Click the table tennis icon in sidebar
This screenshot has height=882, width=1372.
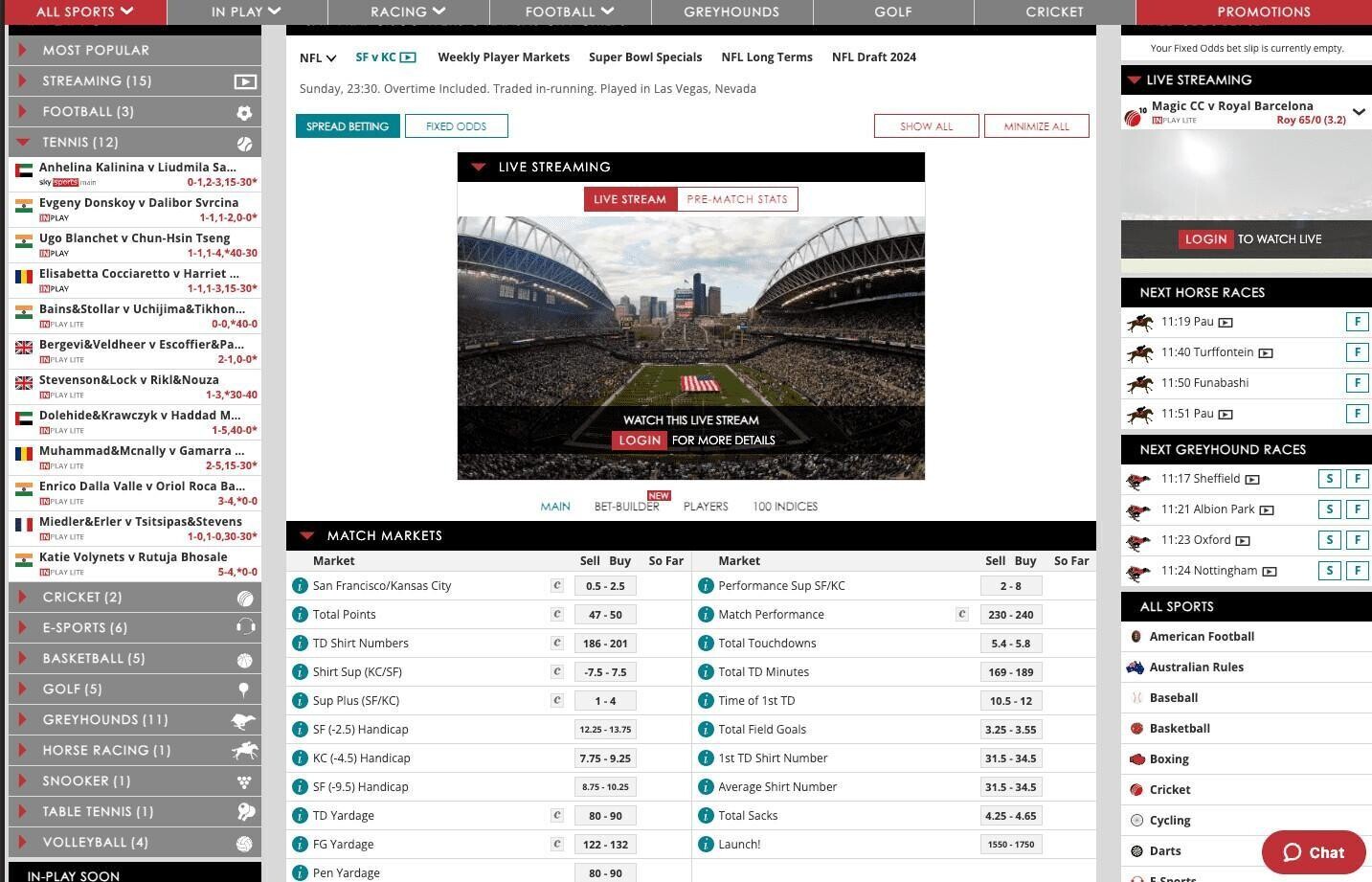coord(245,812)
